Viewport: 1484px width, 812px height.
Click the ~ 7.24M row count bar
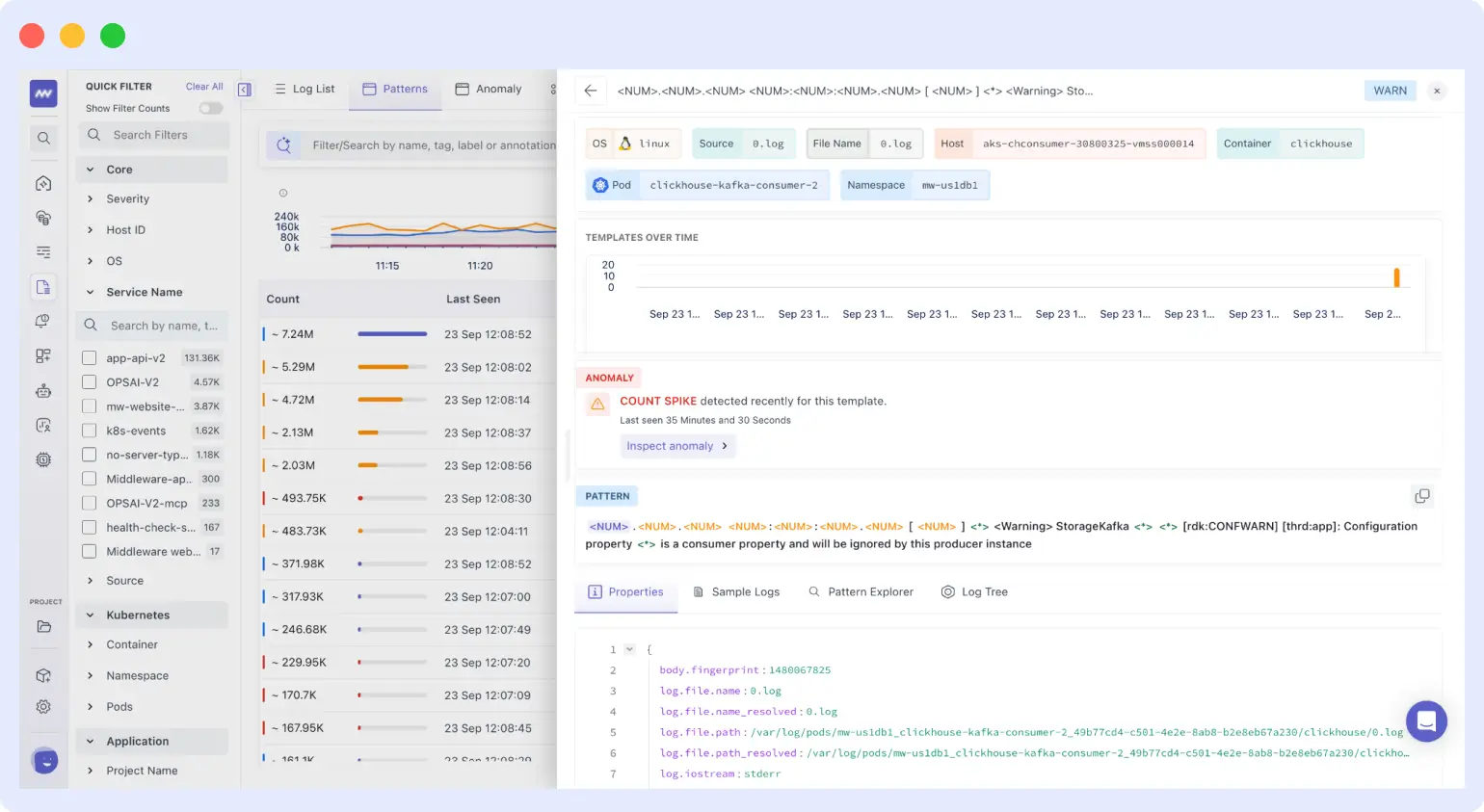[392, 334]
